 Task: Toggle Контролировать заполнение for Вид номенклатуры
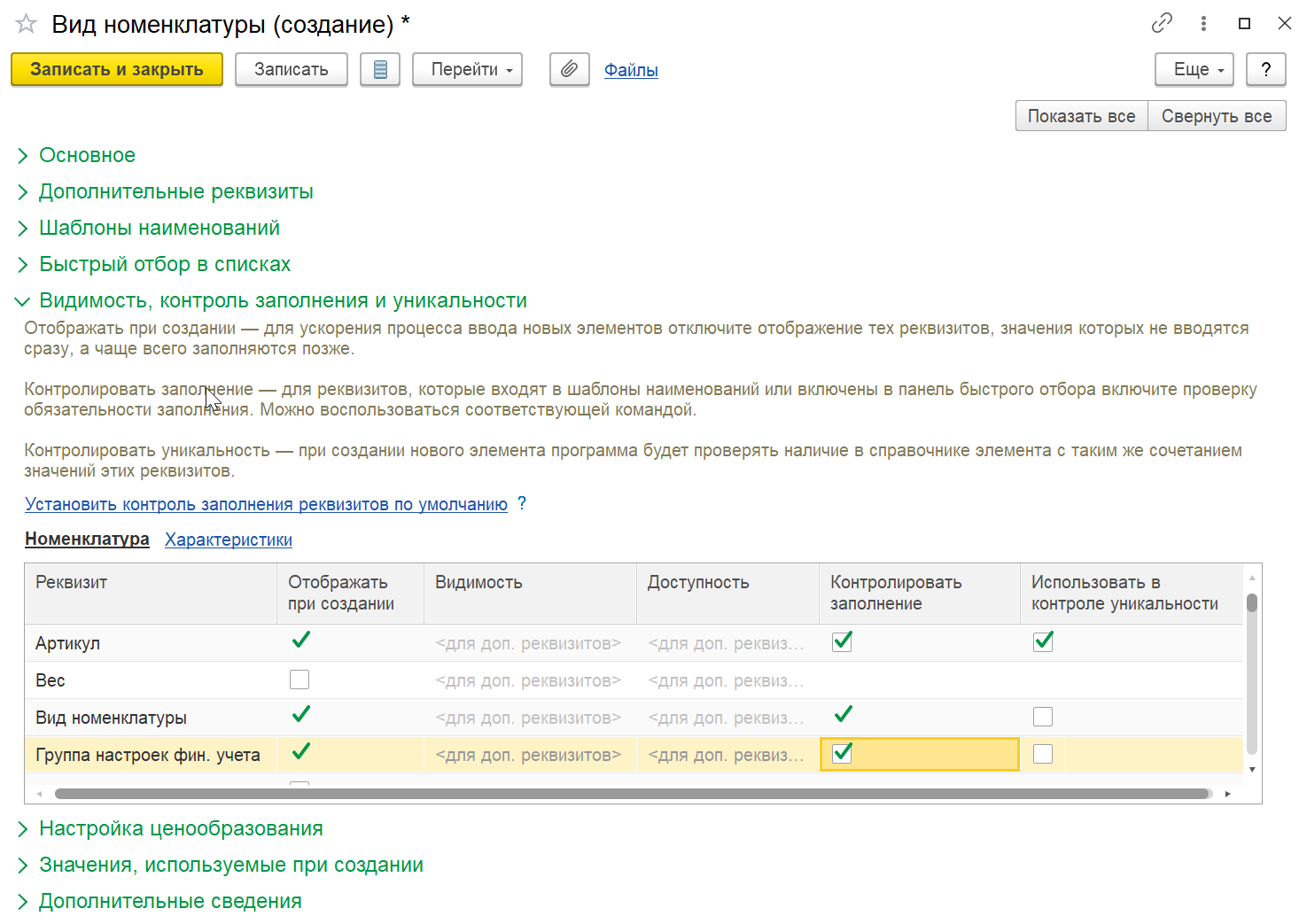coord(843,715)
